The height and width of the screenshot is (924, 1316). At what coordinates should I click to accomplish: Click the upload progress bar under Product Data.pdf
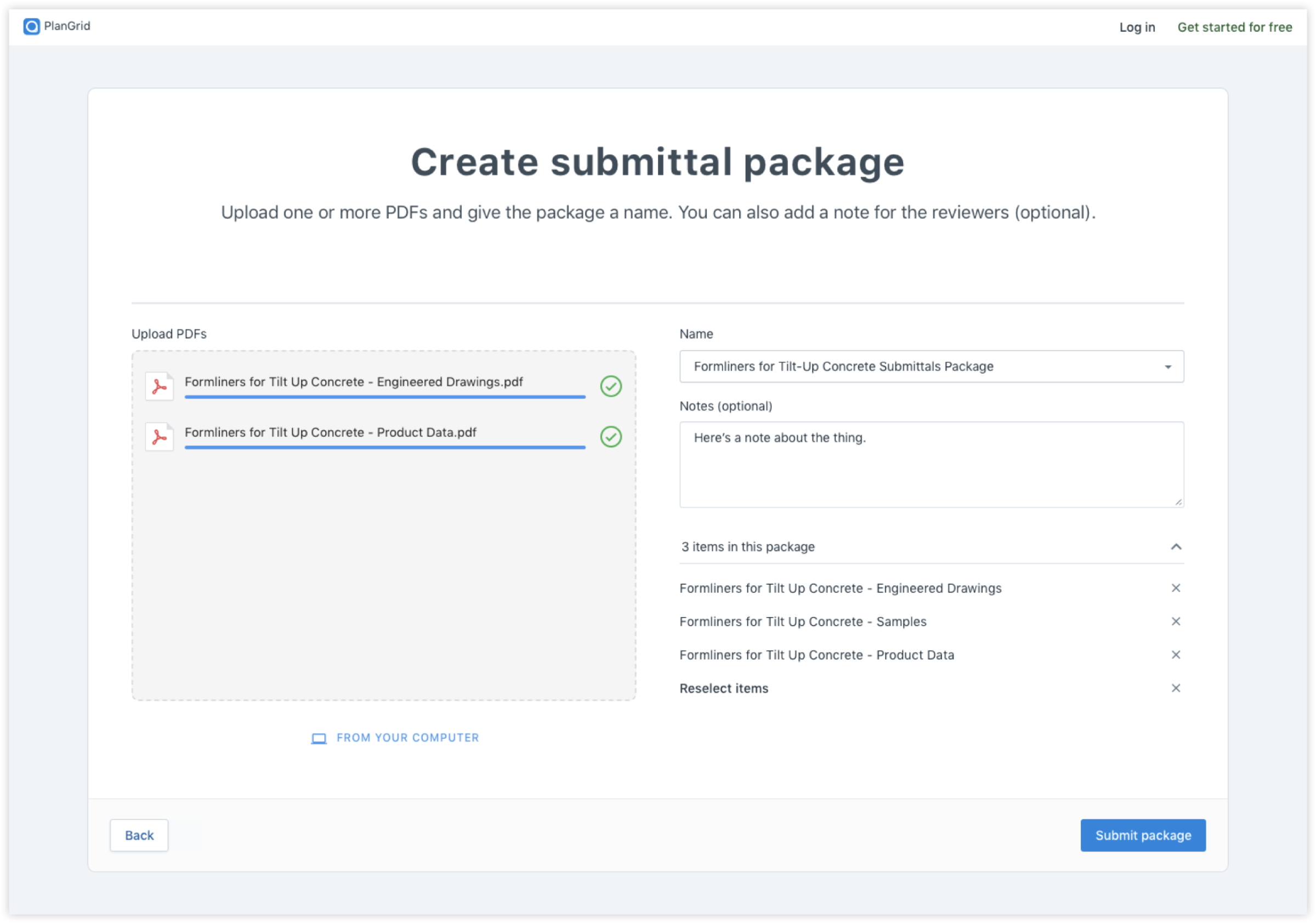[x=384, y=448]
